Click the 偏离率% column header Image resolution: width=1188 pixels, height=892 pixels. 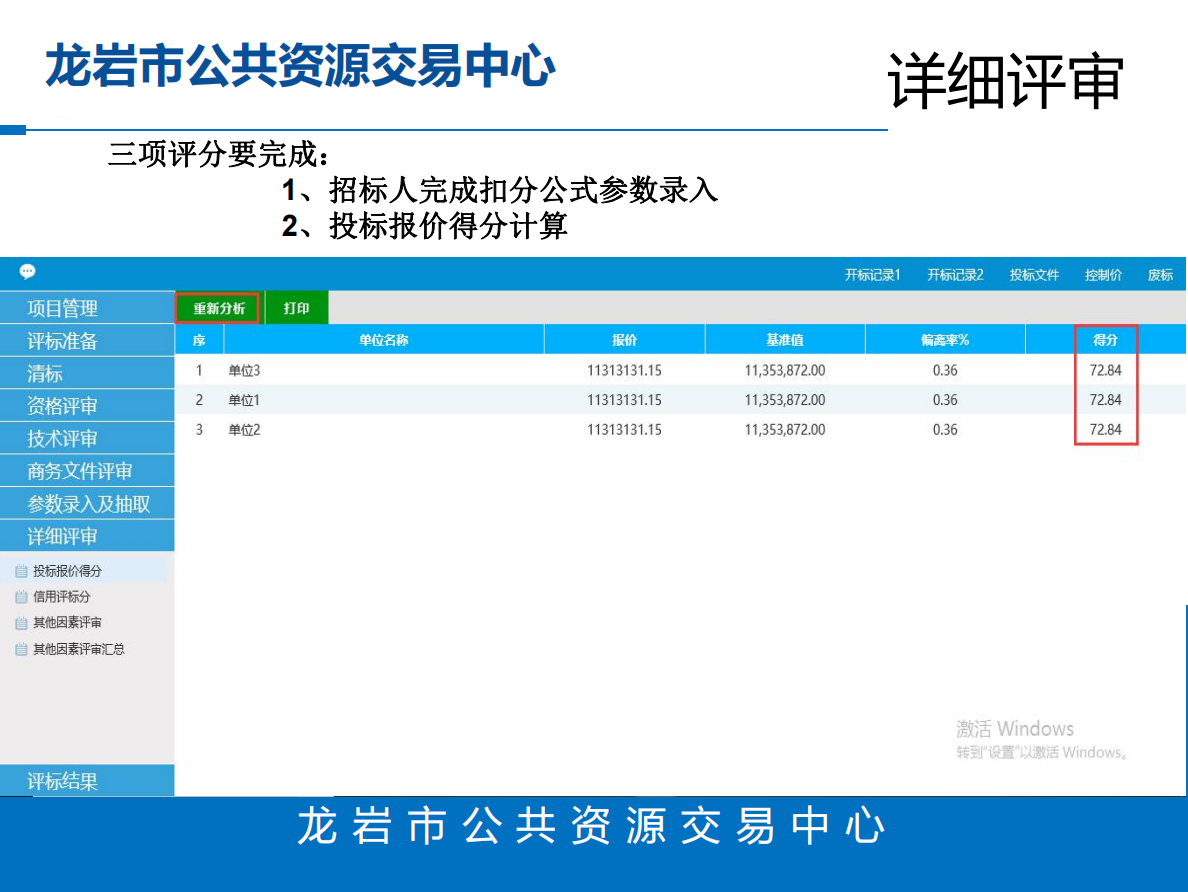tap(945, 340)
